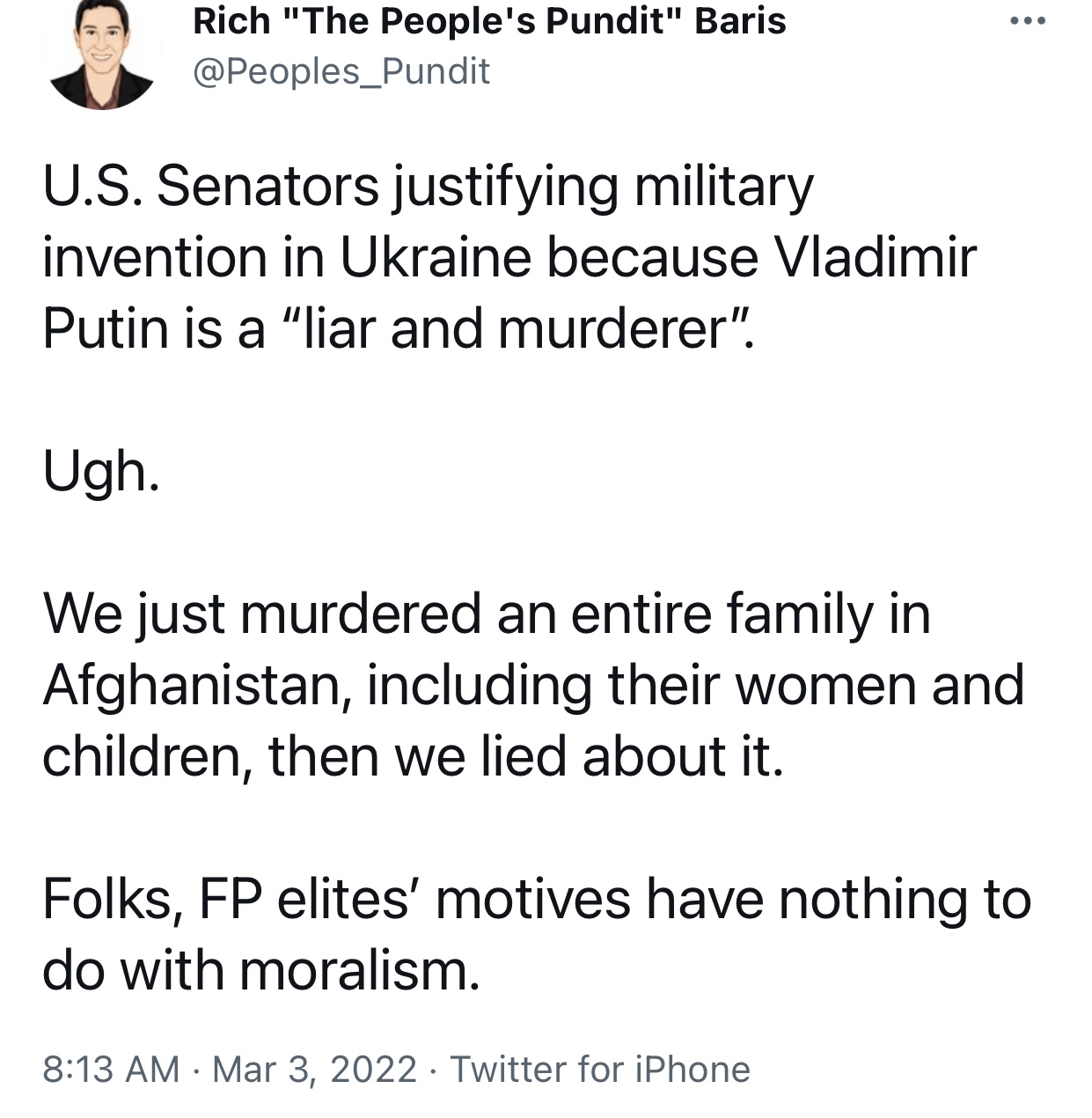The image size is (1092, 1118).
Task: Click the @Peoples_Pundit handle
Action: tap(341, 71)
